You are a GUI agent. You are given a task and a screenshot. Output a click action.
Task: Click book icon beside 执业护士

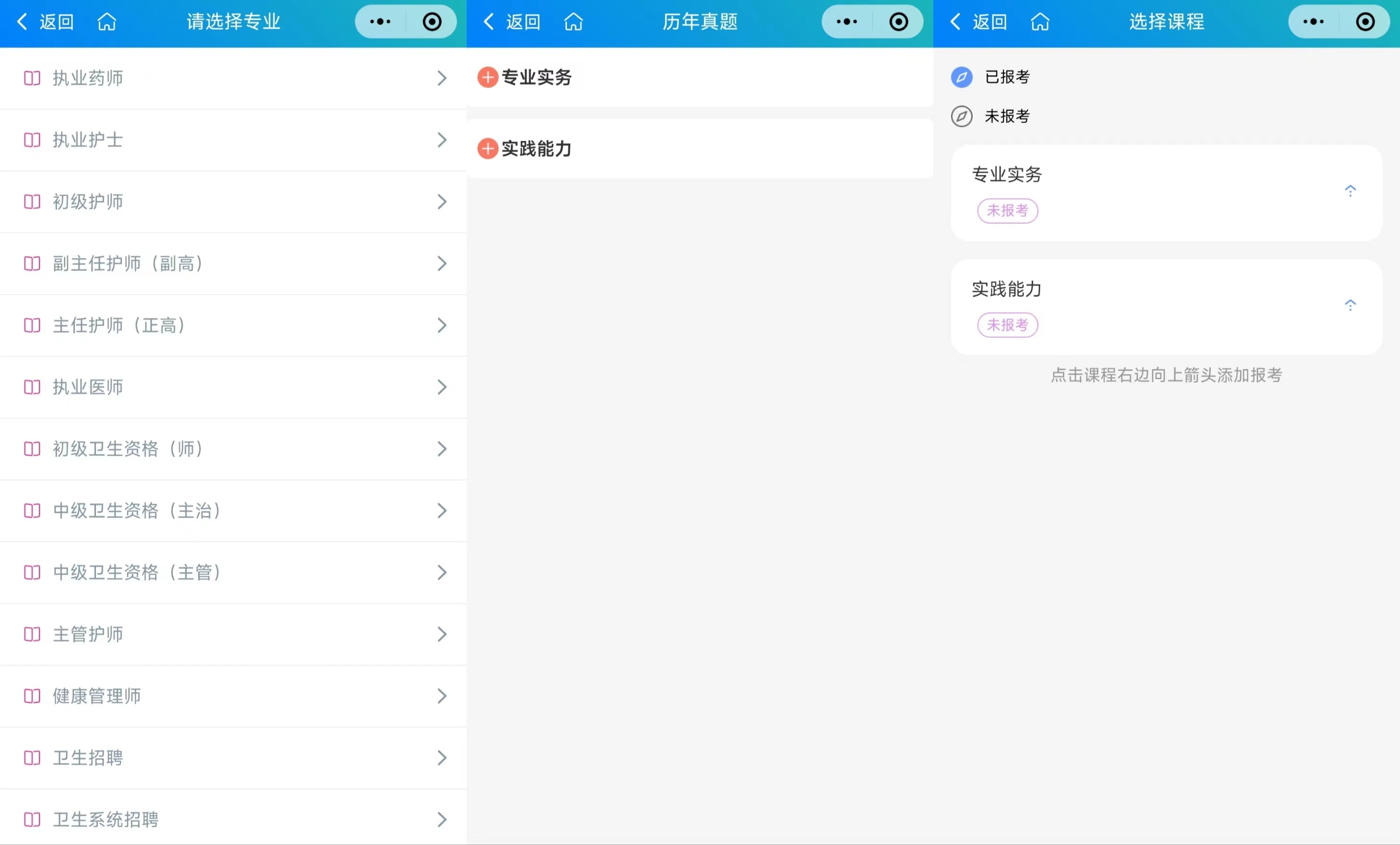coord(32,140)
